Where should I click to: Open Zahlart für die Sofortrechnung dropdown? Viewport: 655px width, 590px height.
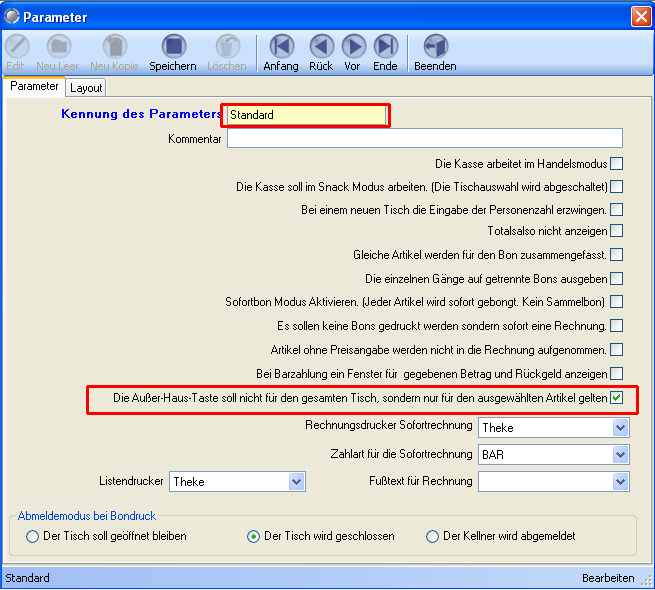[620, 454]
